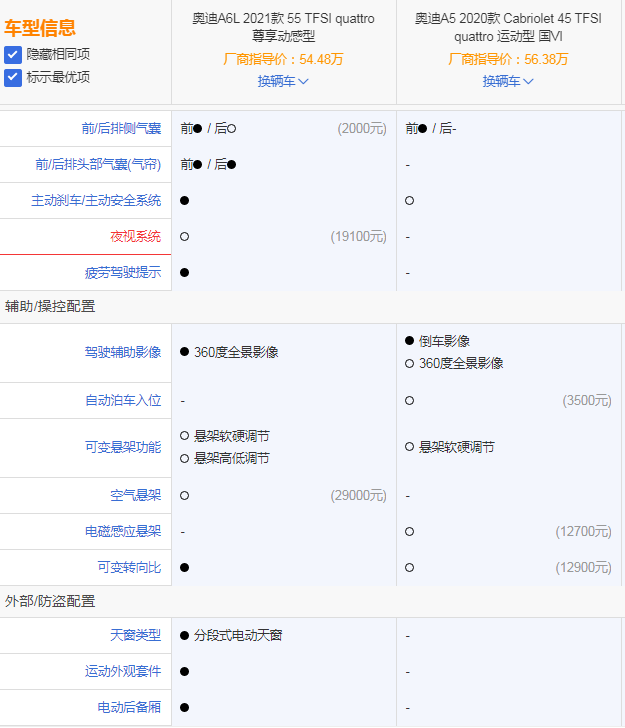The height and width of the screenshot is (728, 625).
Task: Click the 奥迪A5 2020款 Cabriolet model title
Action: (x=508, y=27)
